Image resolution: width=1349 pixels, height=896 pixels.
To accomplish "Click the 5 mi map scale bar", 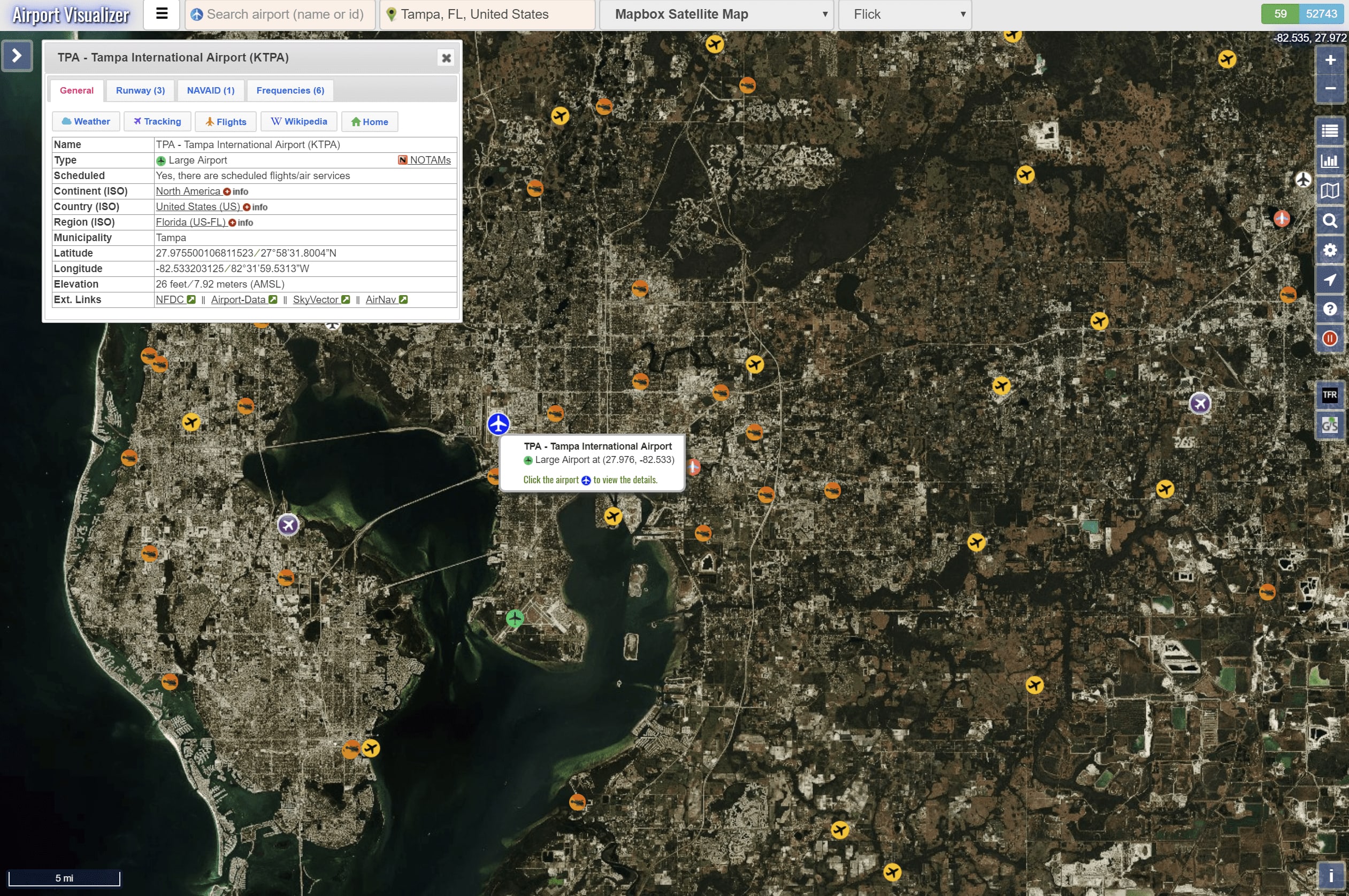I will point(64,878).
